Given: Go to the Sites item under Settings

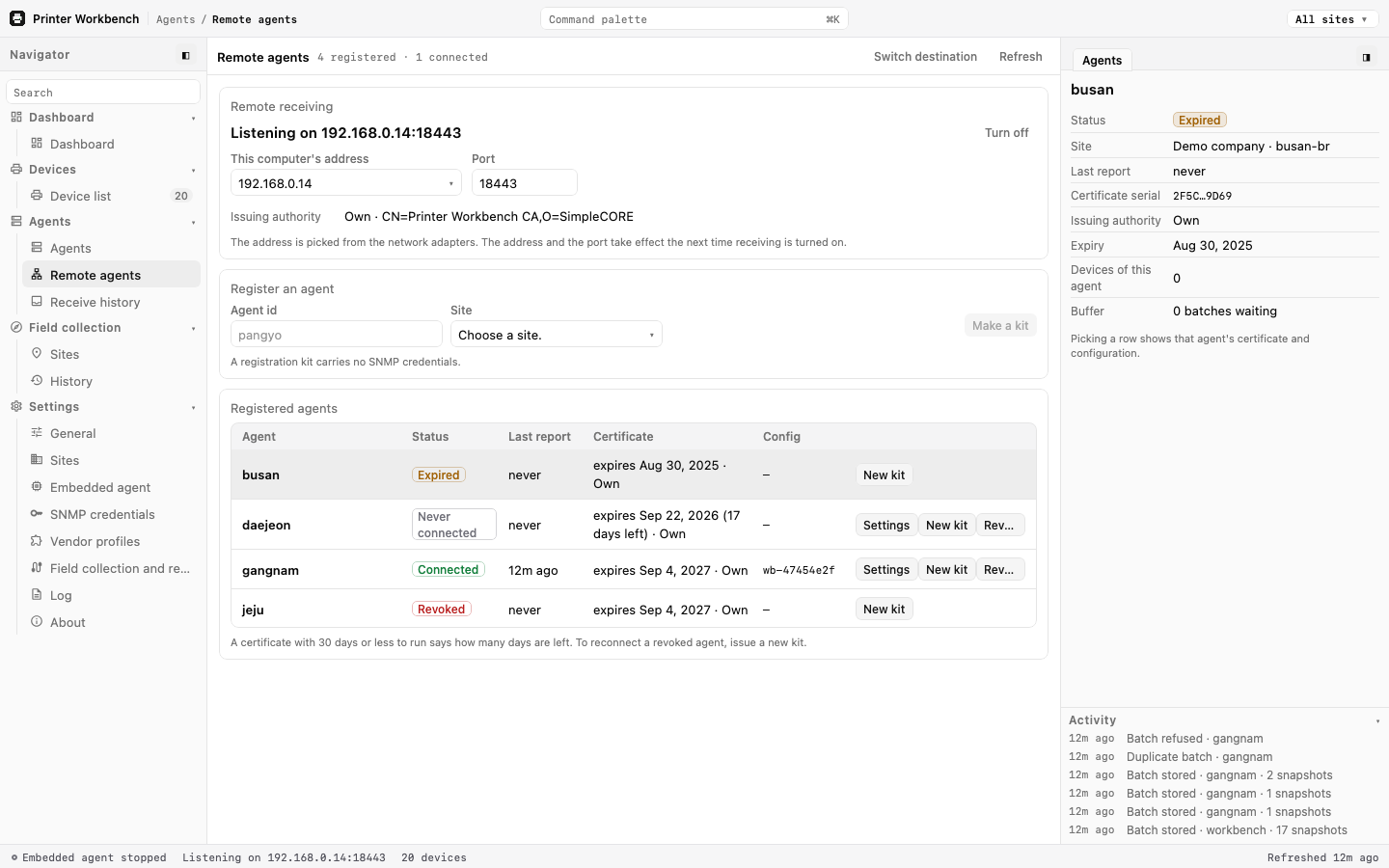Looking at the screenshot, I should pos(111,460).
